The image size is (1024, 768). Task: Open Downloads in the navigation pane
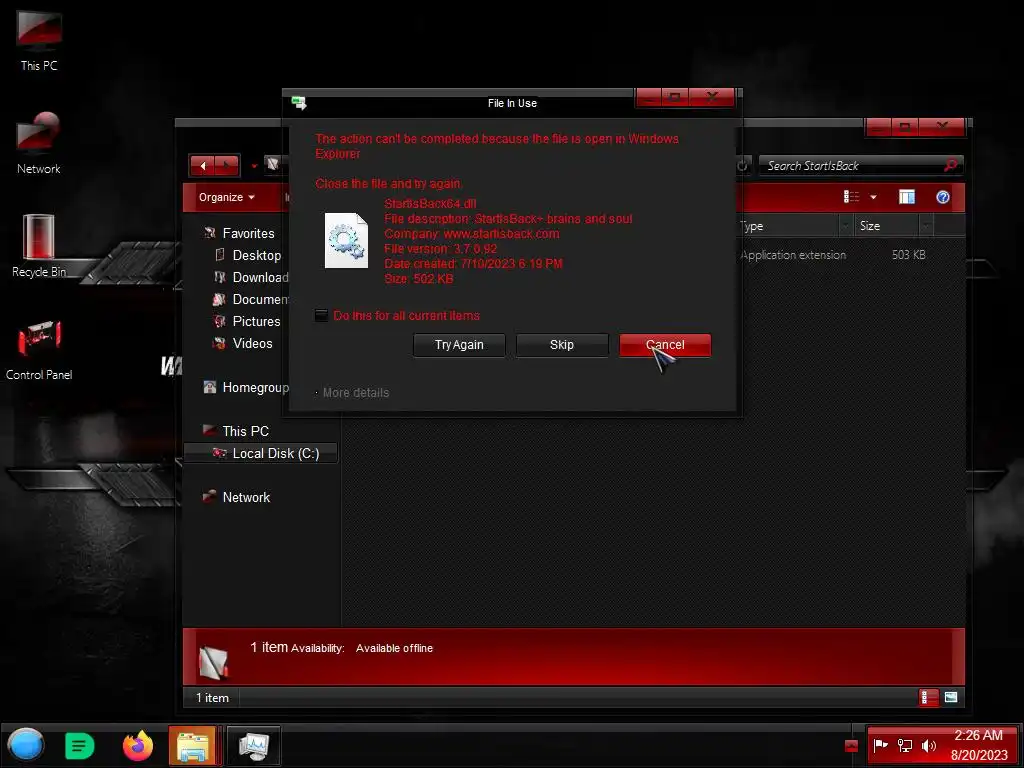point(260,278)
